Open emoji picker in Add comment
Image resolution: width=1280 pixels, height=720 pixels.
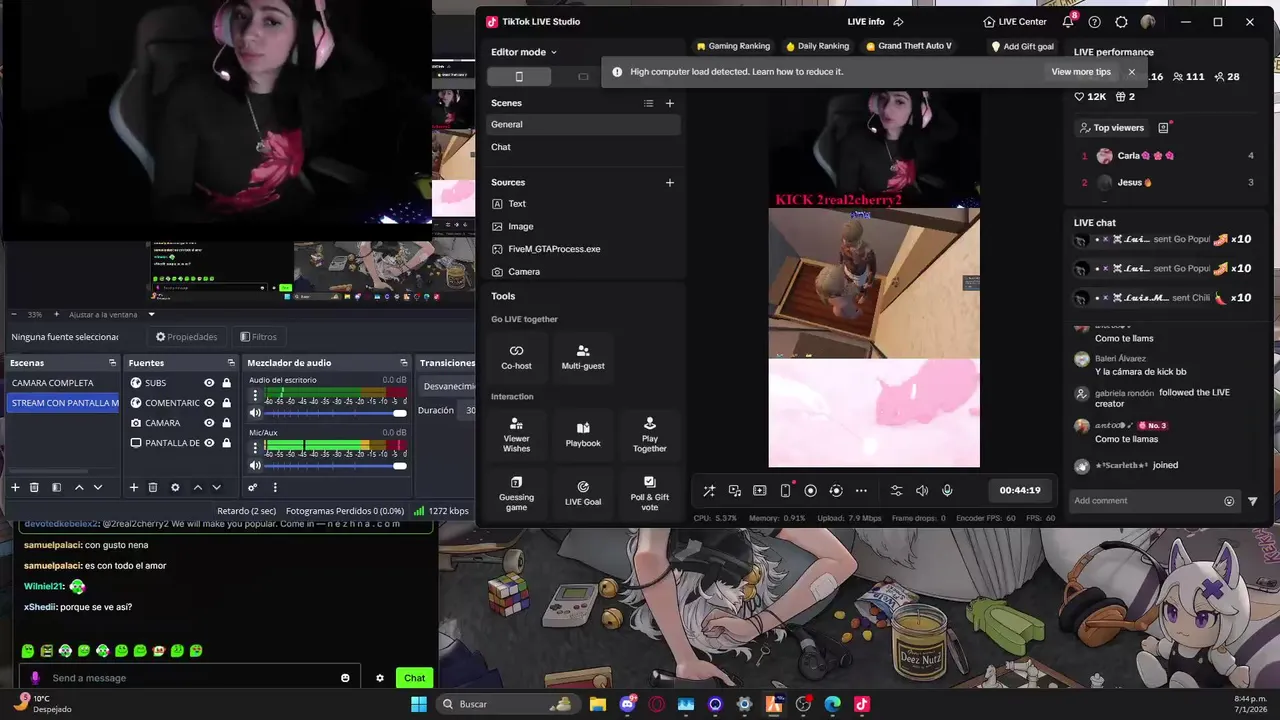pos(1229,501)
